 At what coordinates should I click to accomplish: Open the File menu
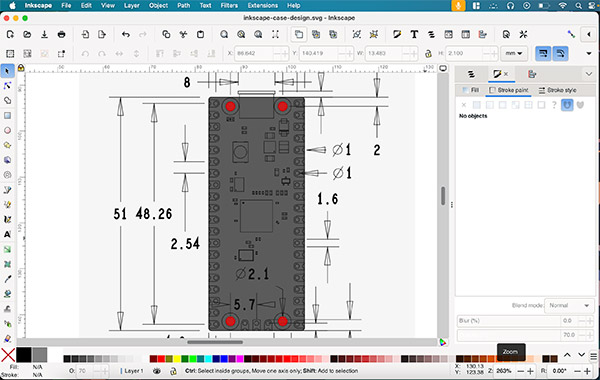66,5
